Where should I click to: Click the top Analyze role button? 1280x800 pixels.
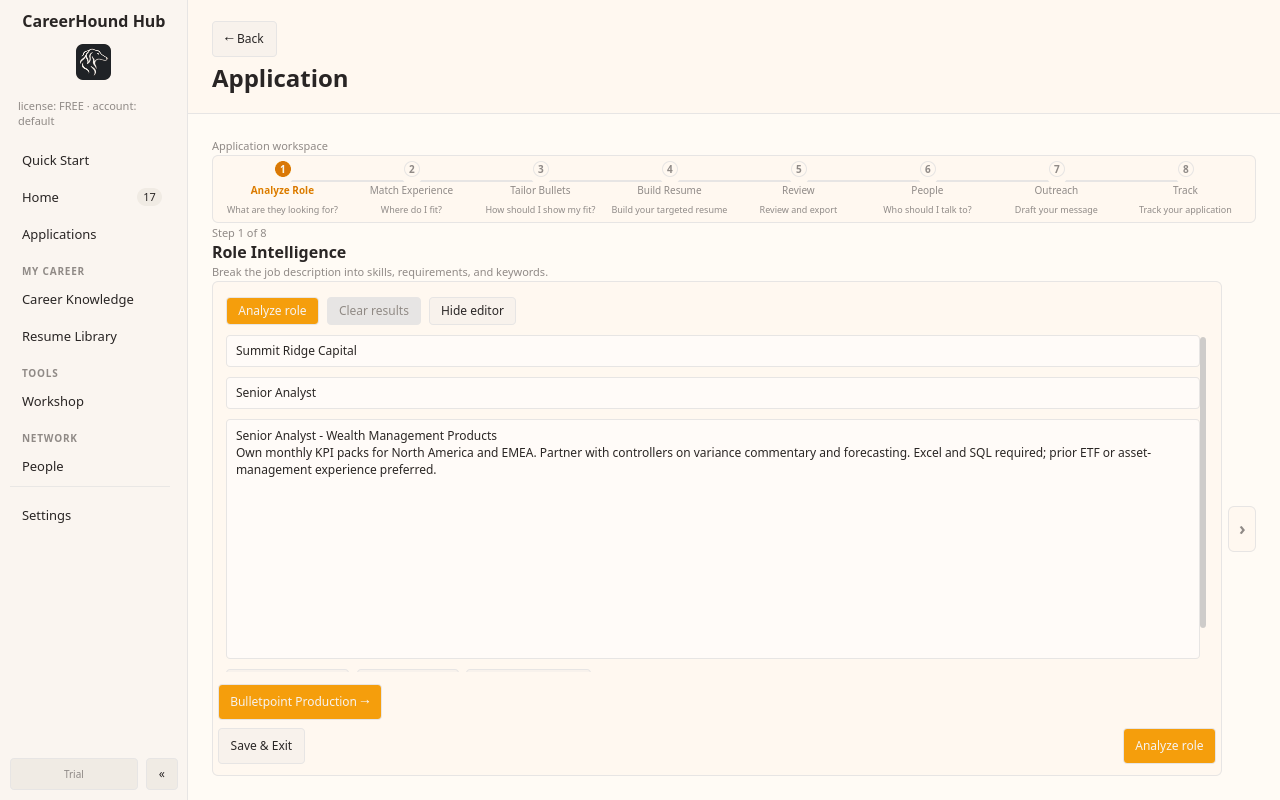click(272, 311)
